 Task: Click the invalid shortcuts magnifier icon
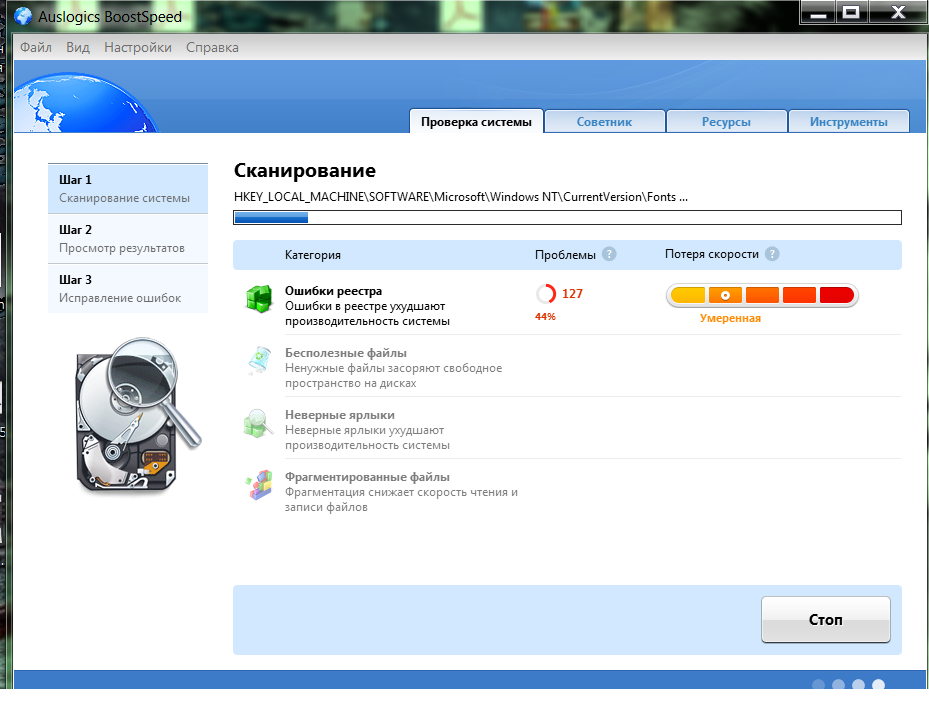coord(258,423)
